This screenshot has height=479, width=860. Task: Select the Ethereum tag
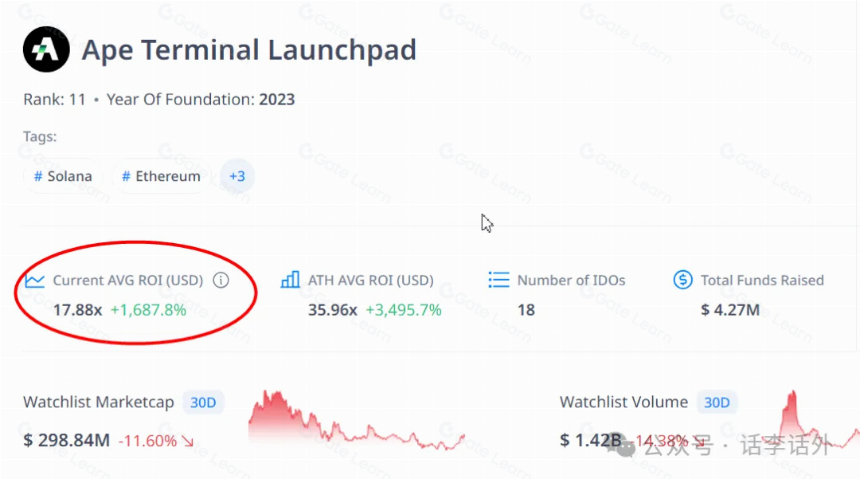[x=161, y=176]
